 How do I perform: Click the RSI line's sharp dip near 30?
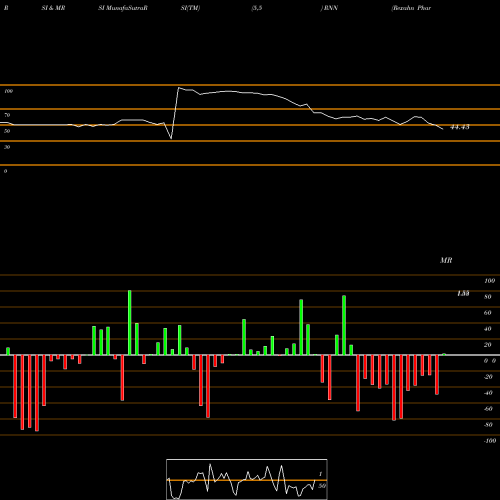(x=171, y=138)
